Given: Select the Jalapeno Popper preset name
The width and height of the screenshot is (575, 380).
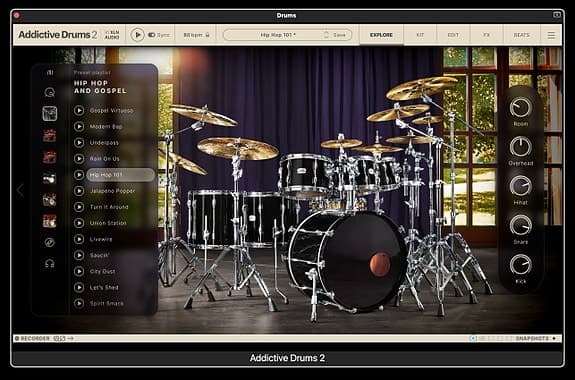Looking at the screenshot, I should [113, 191].
